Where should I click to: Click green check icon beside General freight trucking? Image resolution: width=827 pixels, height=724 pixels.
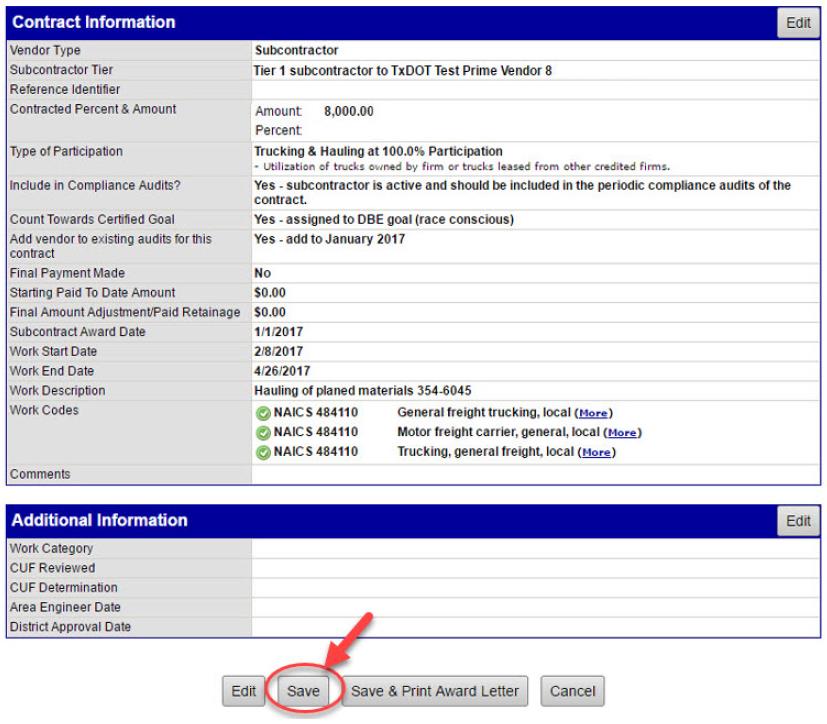265,413
